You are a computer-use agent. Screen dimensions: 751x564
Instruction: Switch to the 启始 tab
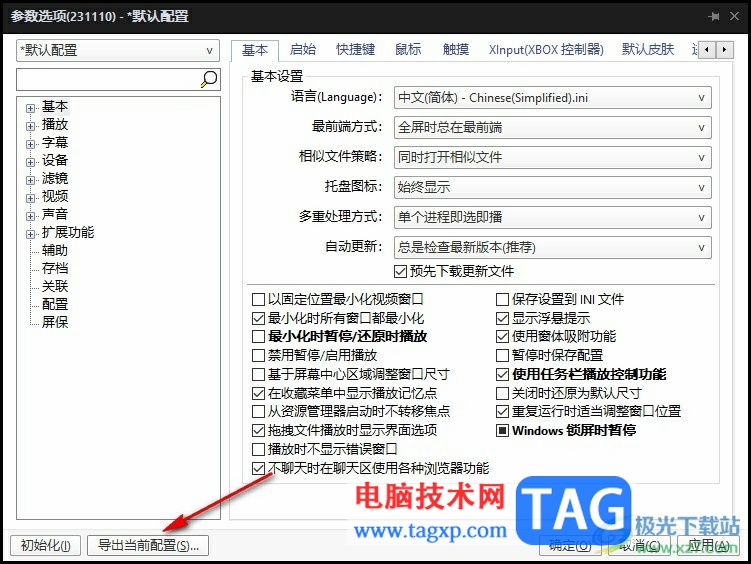pos(303,49)
